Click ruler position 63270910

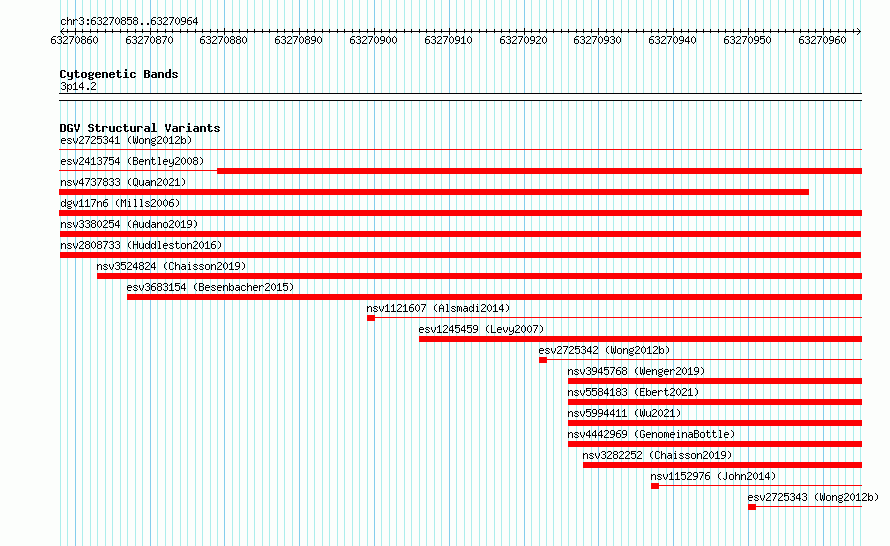point(448,40)
